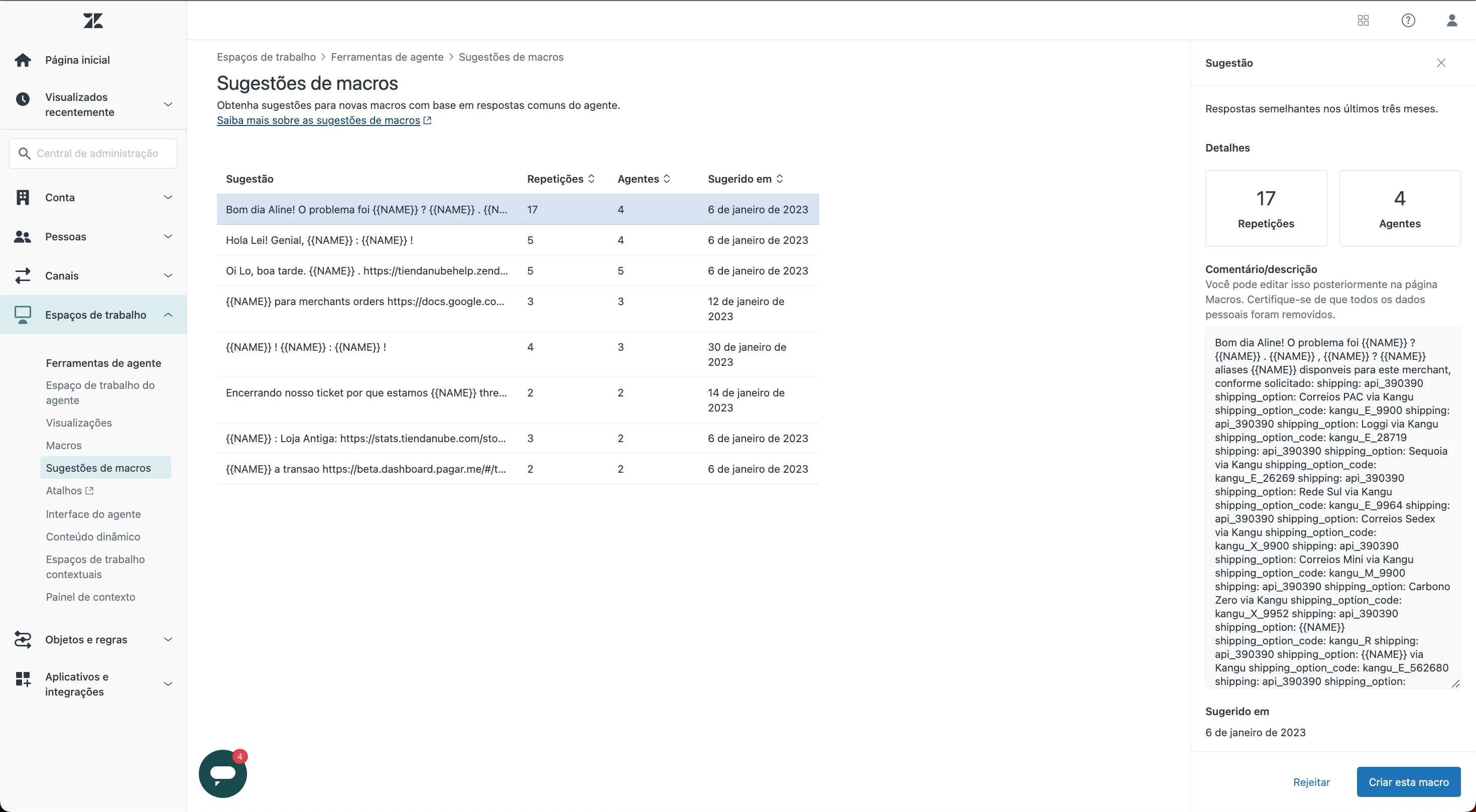This screenshot has height=812, width=1476.
Task: Open the help question mark icon
Action: tap(1408, 21)
